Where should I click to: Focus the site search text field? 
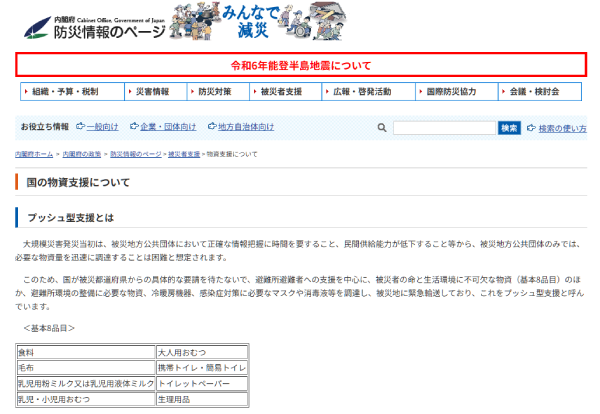(443, 128)
